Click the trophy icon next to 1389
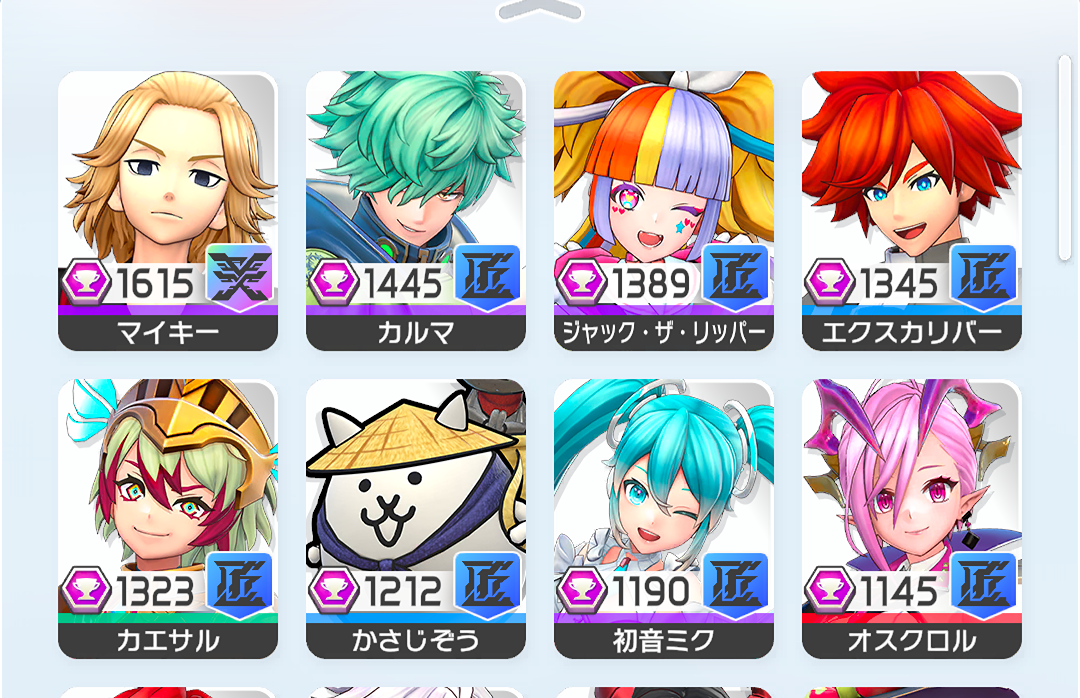Image resolution: width=1080 pixels, height=698 pixels. tap(583, 282)
